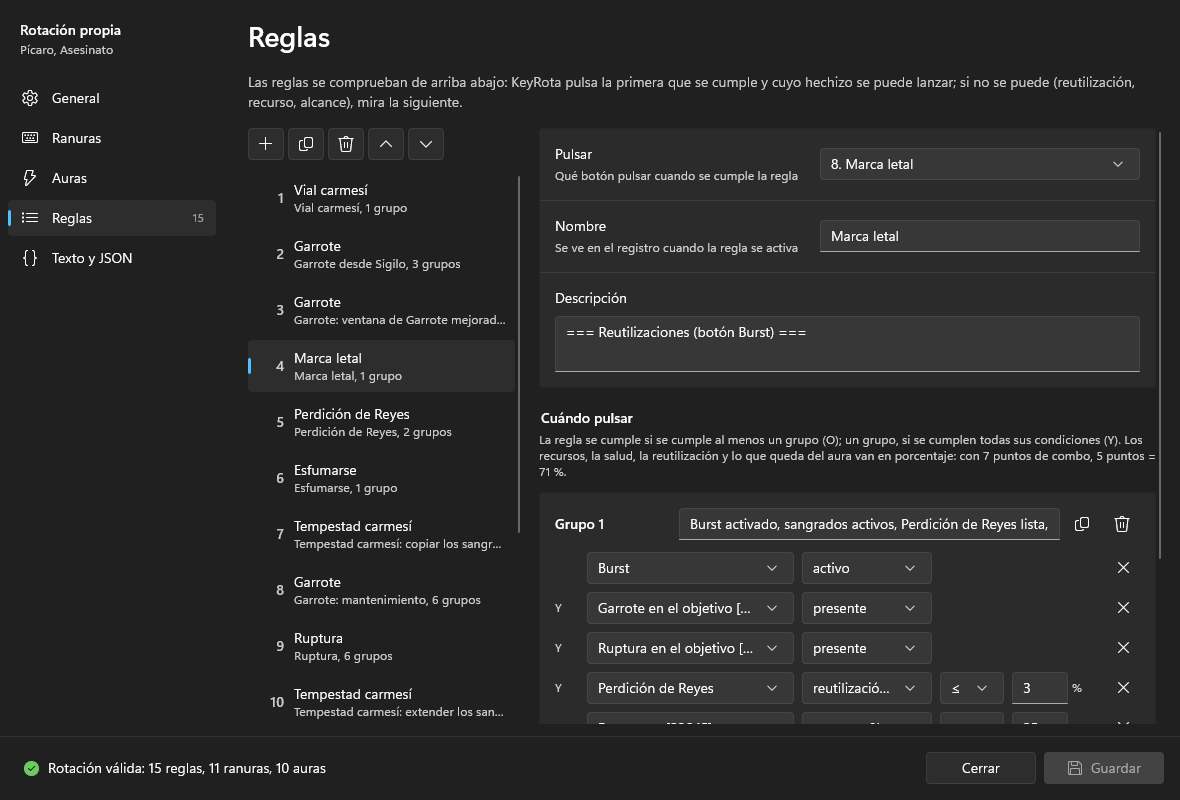Screen dimensions: 1180x800
Task: Open the Ruptura en el objetivo dropdown
Action: [x=690, y=647]
